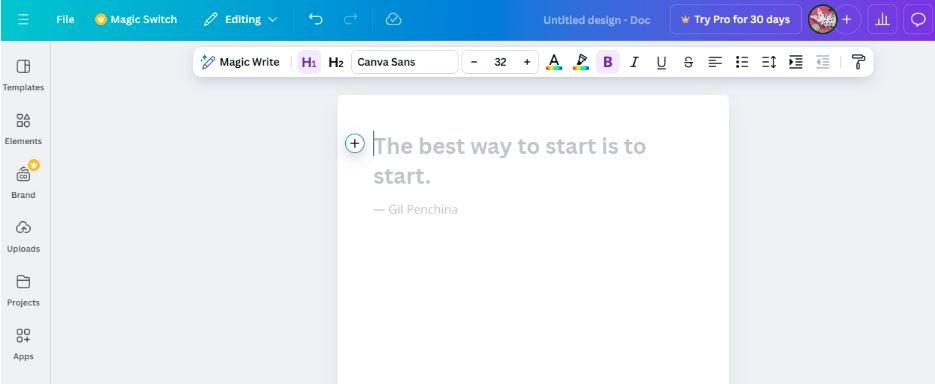Decrease paragraph indent
The width and height of the screenshot is (935, 384).
pyautogui.click(x=823, y=62)
